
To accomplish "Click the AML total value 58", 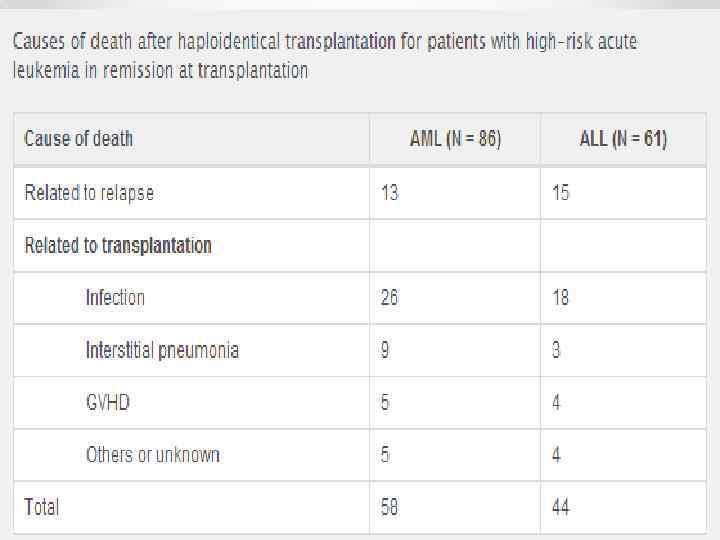I will point(390,507).
